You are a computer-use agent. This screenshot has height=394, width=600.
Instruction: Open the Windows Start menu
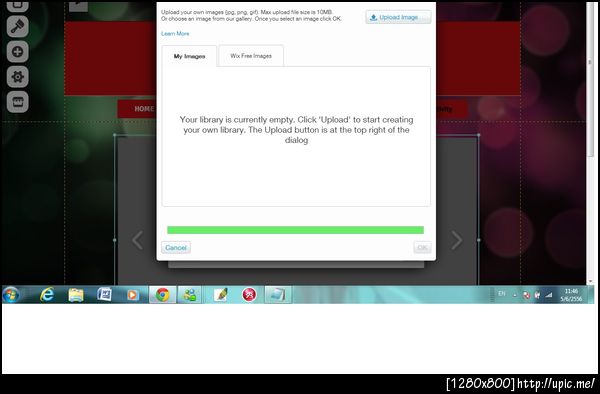tap(11, 295)
